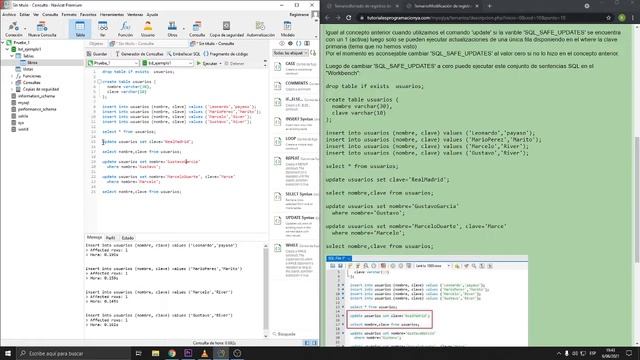
Task: Select the Tabla toolbar icon
Action: 80,29
